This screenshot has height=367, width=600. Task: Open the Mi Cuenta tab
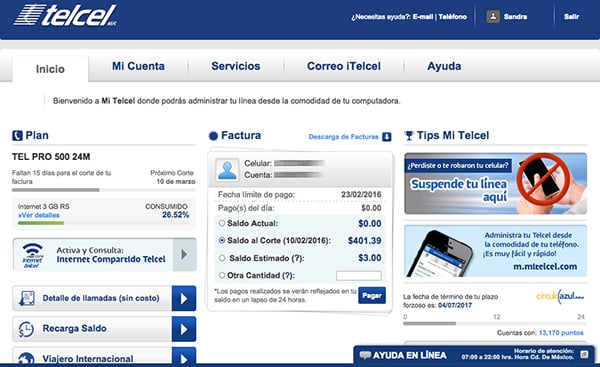pyautogui.click(x=138, y=66)
